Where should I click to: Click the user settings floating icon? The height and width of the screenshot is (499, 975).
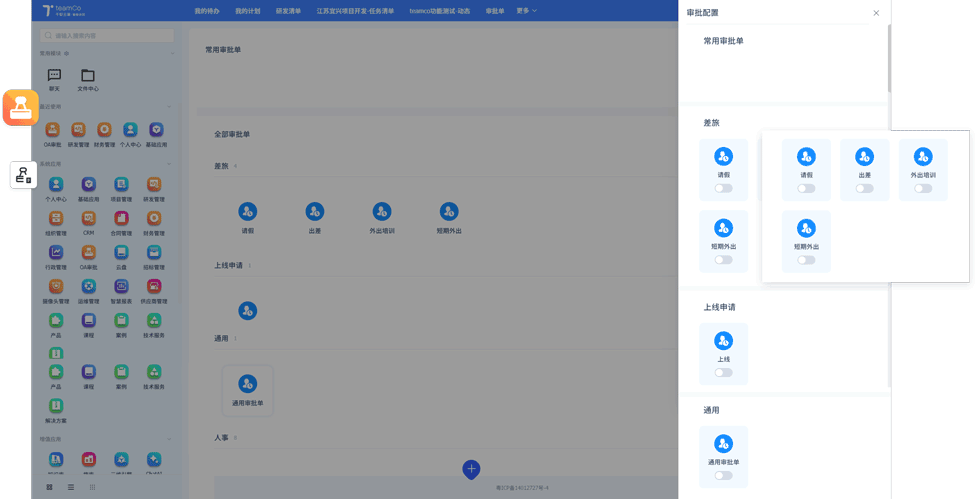point(23,175)
